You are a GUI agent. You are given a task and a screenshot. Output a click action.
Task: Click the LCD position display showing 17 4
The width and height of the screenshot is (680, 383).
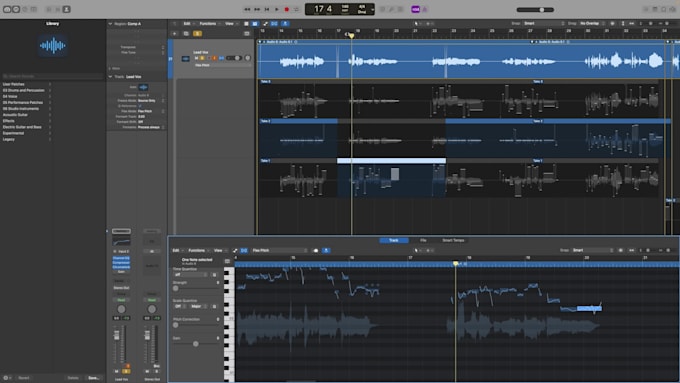tap(323, 9)
